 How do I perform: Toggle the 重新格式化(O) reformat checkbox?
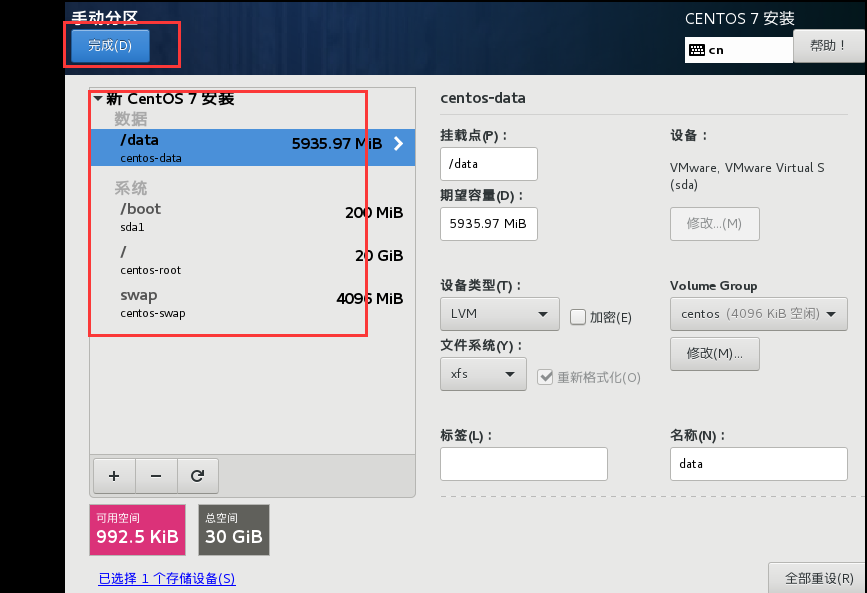(545, 377)
